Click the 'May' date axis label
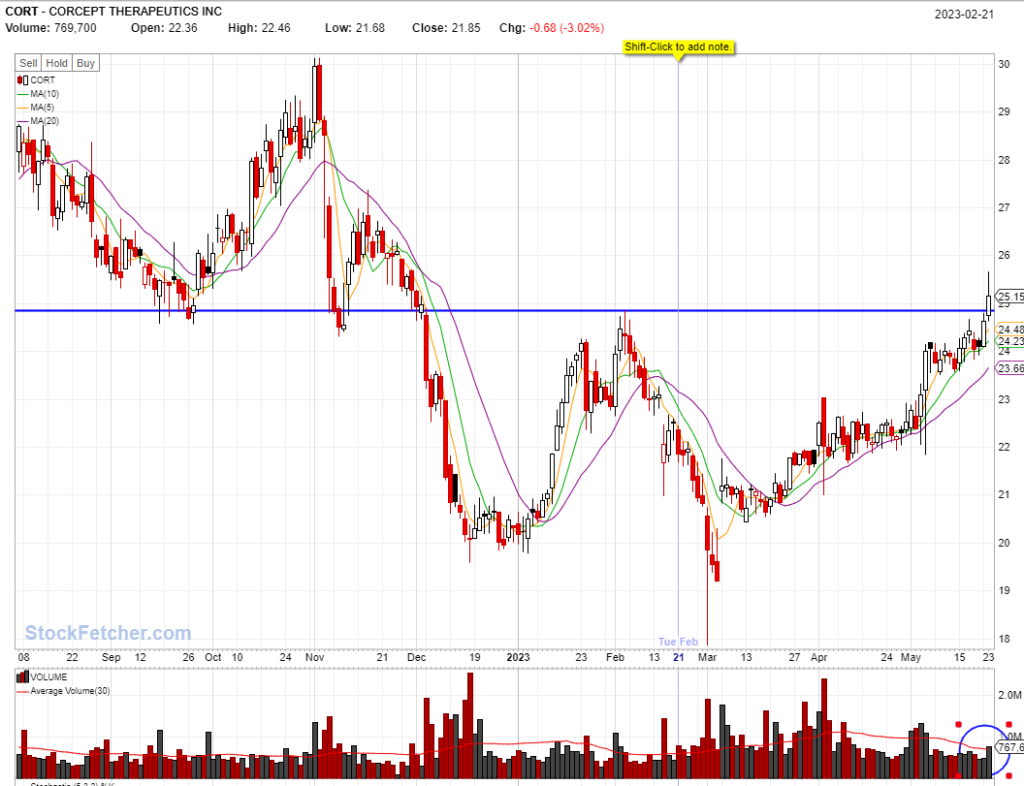The image size is (1024, 786). pyautogui.click(x=911, y=657)
